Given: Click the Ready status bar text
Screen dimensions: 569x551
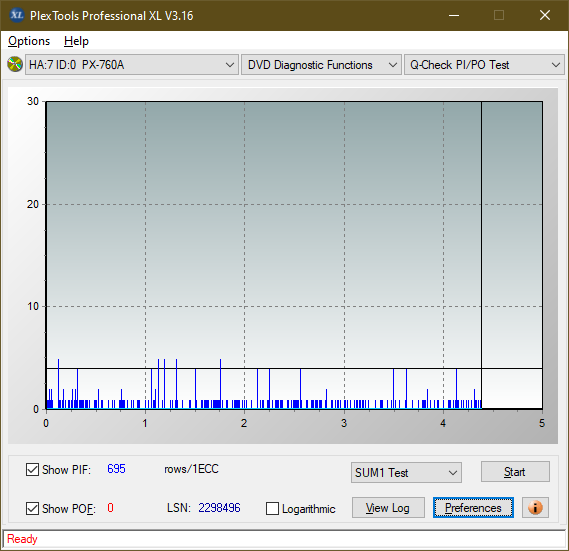Looking at the screenshot, I should click(x=22, y=539).
